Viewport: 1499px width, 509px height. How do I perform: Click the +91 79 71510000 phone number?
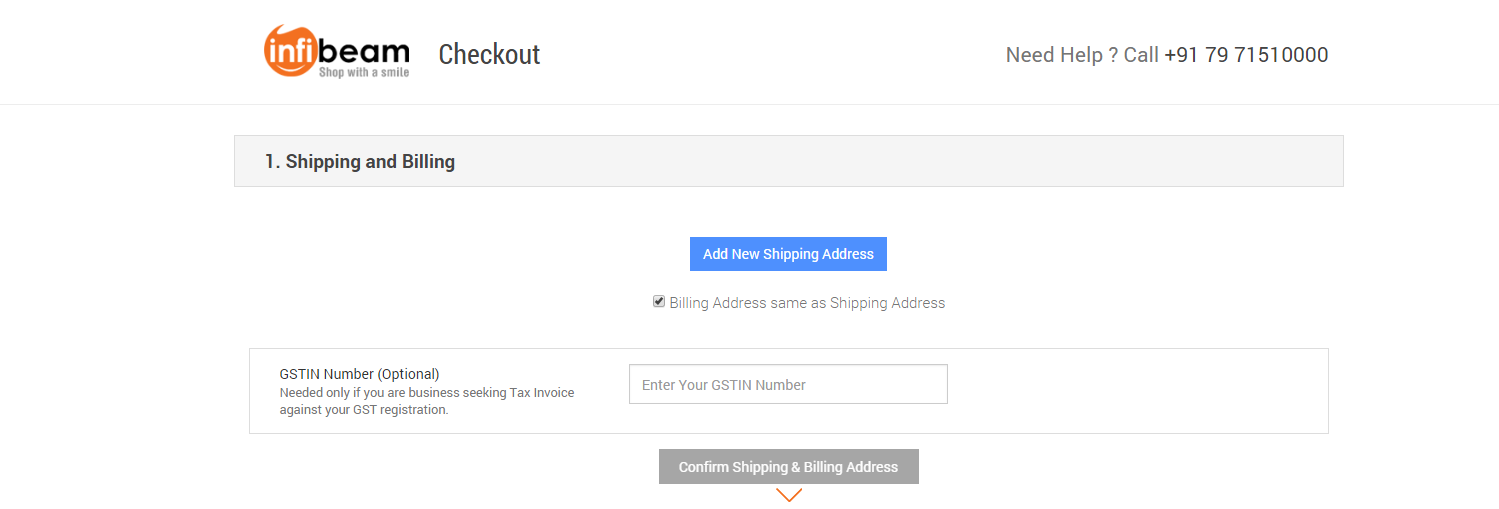1246,55
